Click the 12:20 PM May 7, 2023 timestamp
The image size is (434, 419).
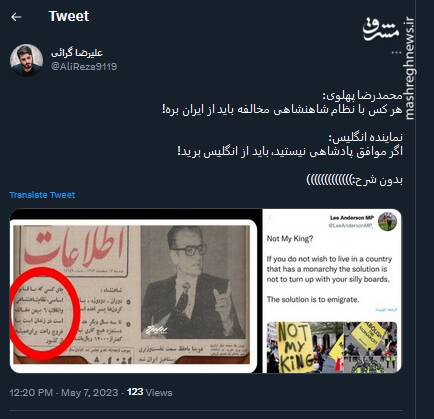click(64, 392)
